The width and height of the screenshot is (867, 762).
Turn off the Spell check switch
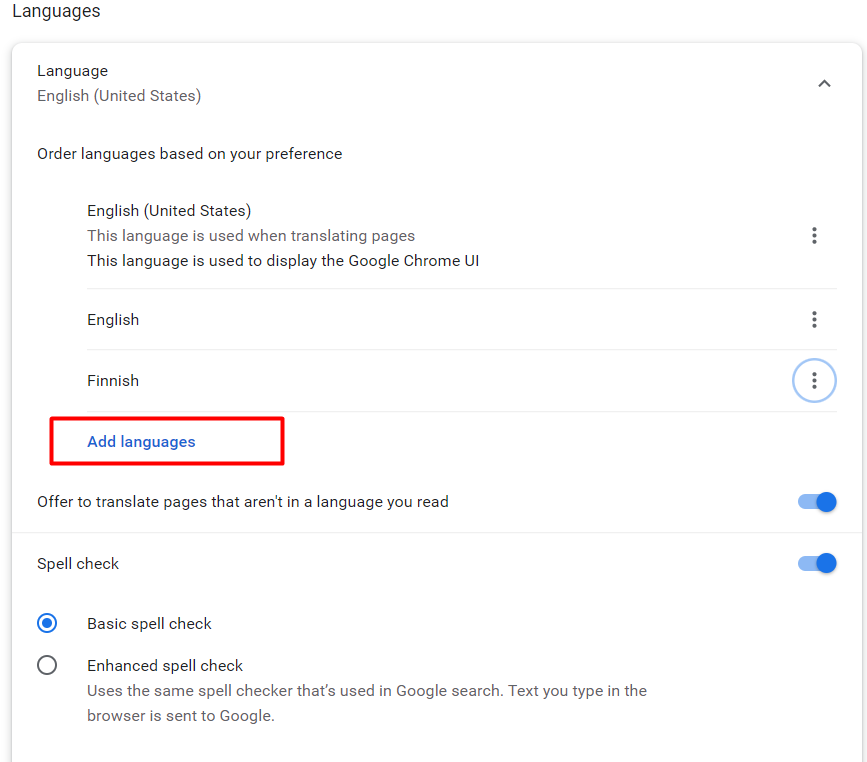tap(817, 563)
